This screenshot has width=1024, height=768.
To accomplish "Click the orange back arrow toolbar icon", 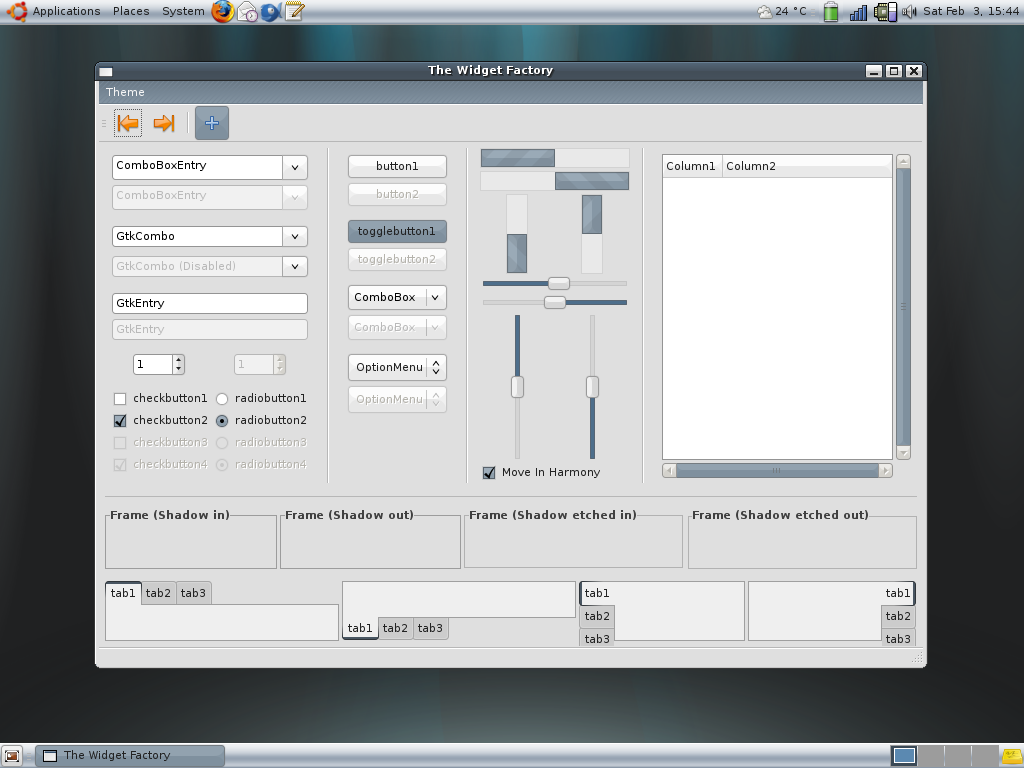I will coord(128,123).
